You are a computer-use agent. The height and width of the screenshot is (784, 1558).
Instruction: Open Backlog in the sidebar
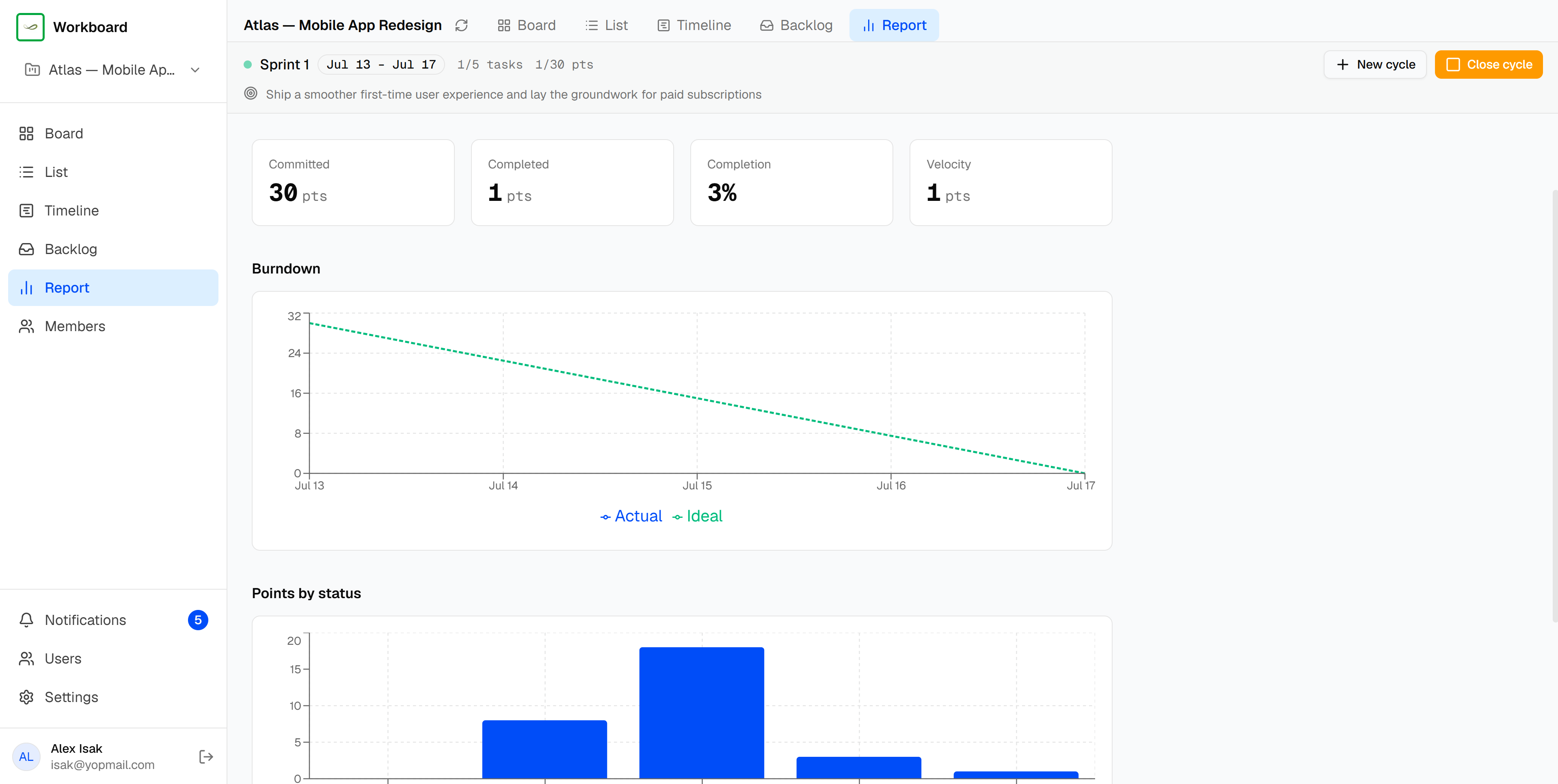point(113,249)
